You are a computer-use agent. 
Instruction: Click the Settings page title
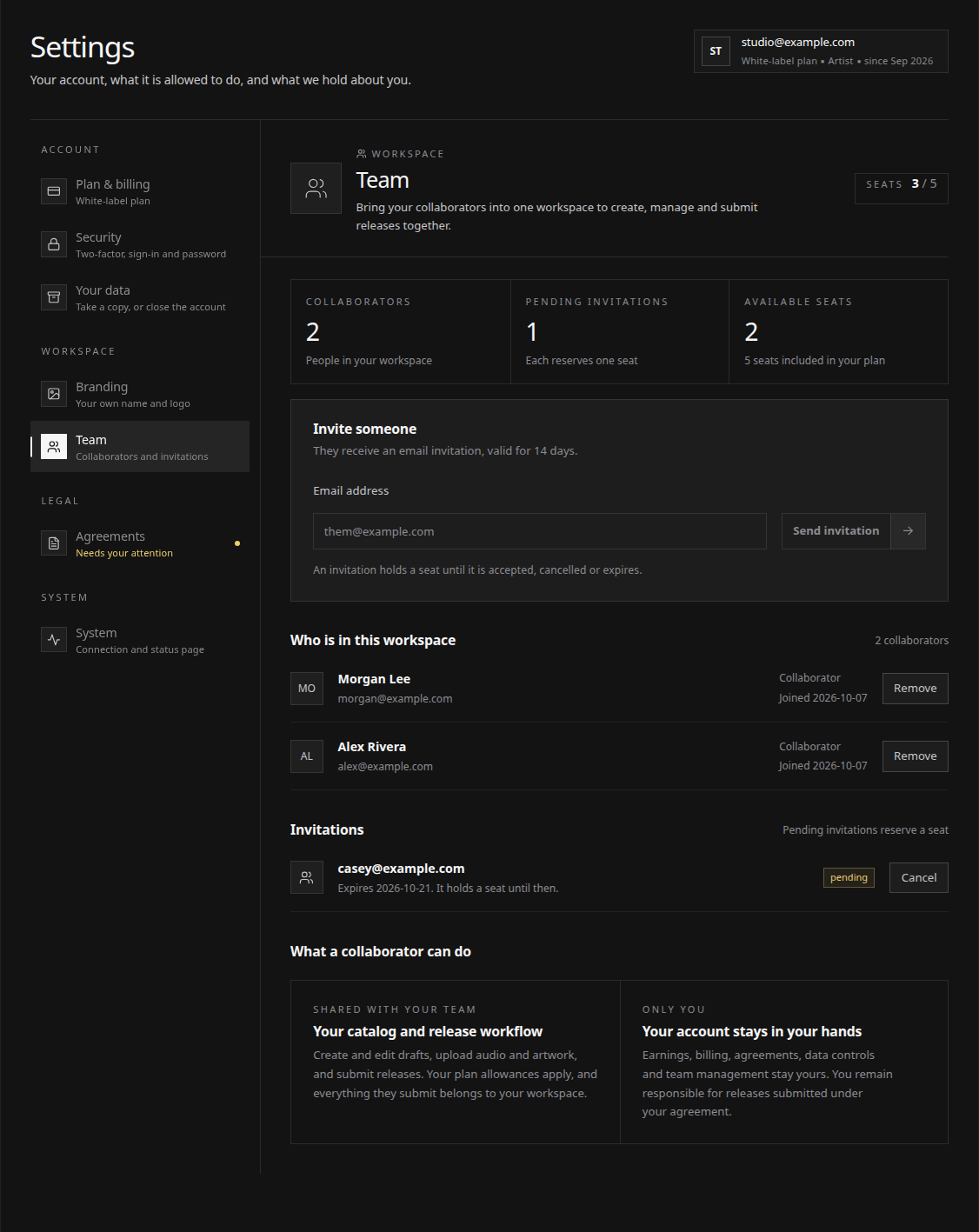(83, 48)
